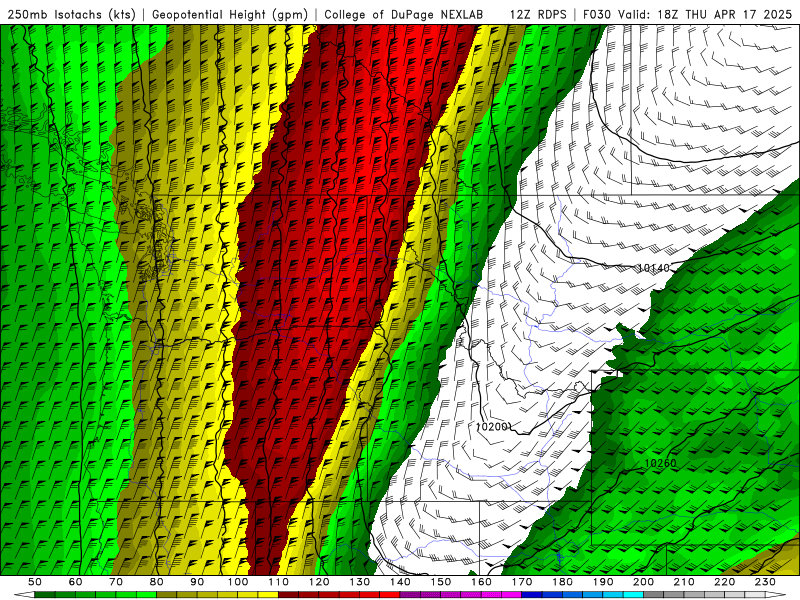This screenshot has width=800, height=600.
Task: Click the 80 value on the color scale
Action: coord(157,582)
